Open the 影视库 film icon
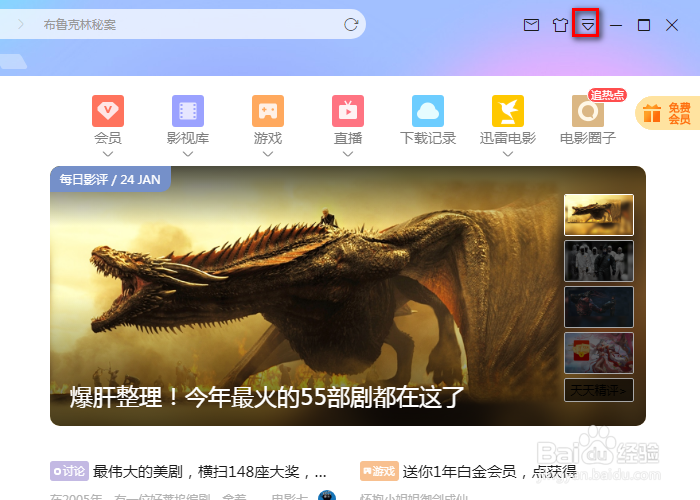This screenshot has height=500, width=700. tap(188, 111)
